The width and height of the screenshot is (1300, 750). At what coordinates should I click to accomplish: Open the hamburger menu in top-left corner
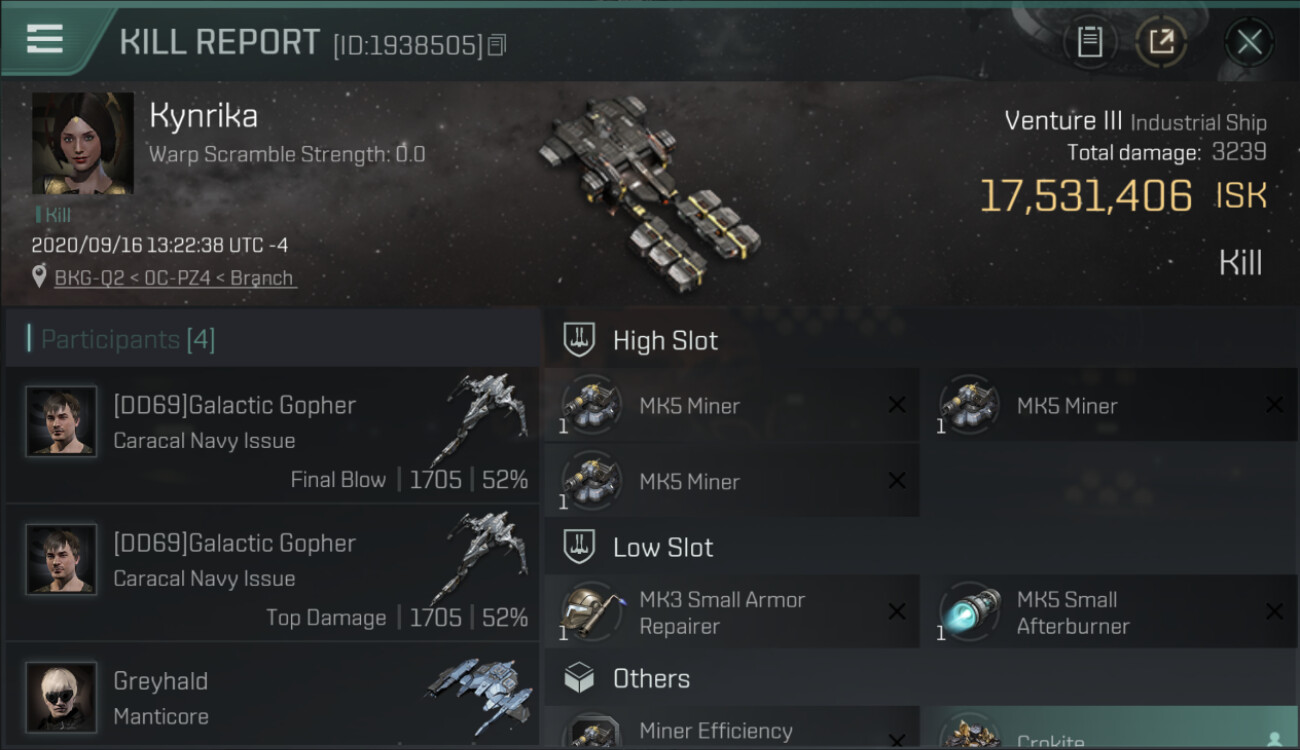pos(45,39)
